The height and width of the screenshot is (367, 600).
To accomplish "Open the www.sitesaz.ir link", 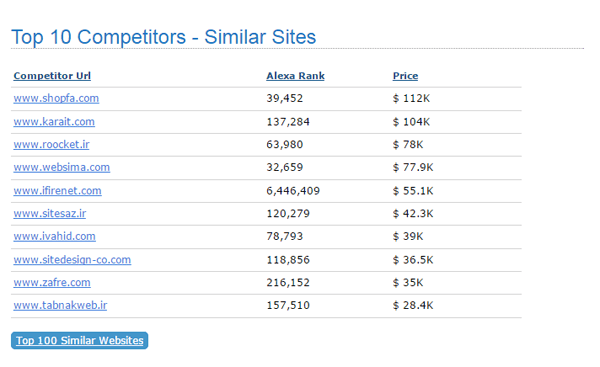I will point(50,213).
